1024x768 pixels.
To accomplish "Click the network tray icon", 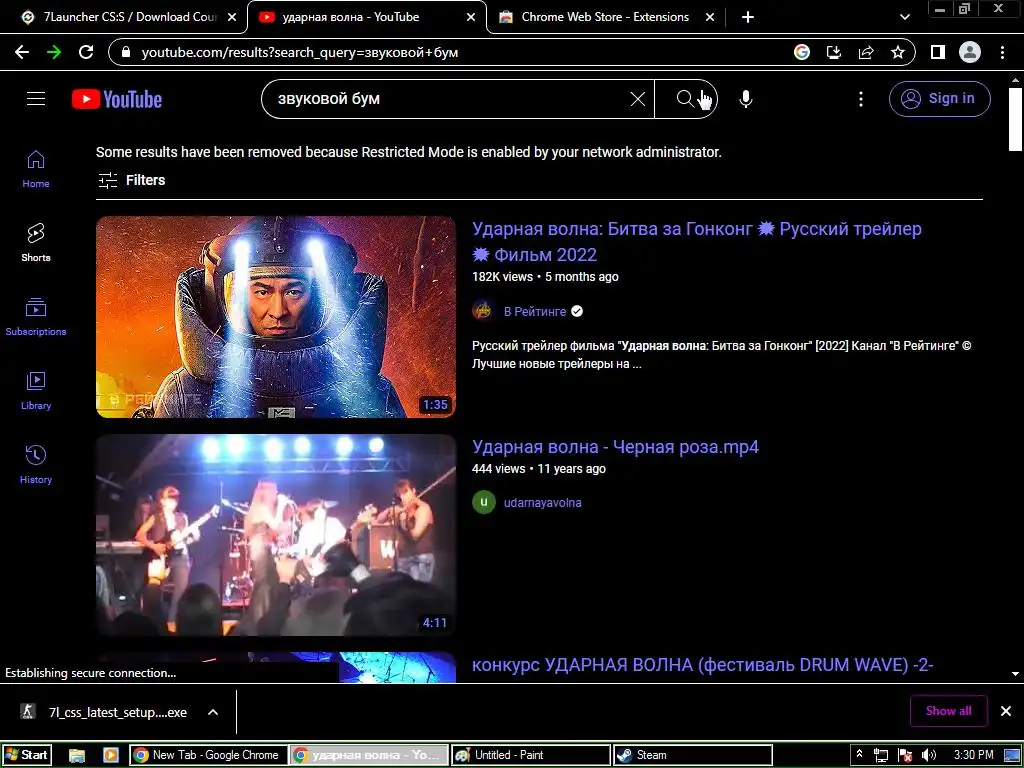I will pyautogui.click(x=881, y=755).
